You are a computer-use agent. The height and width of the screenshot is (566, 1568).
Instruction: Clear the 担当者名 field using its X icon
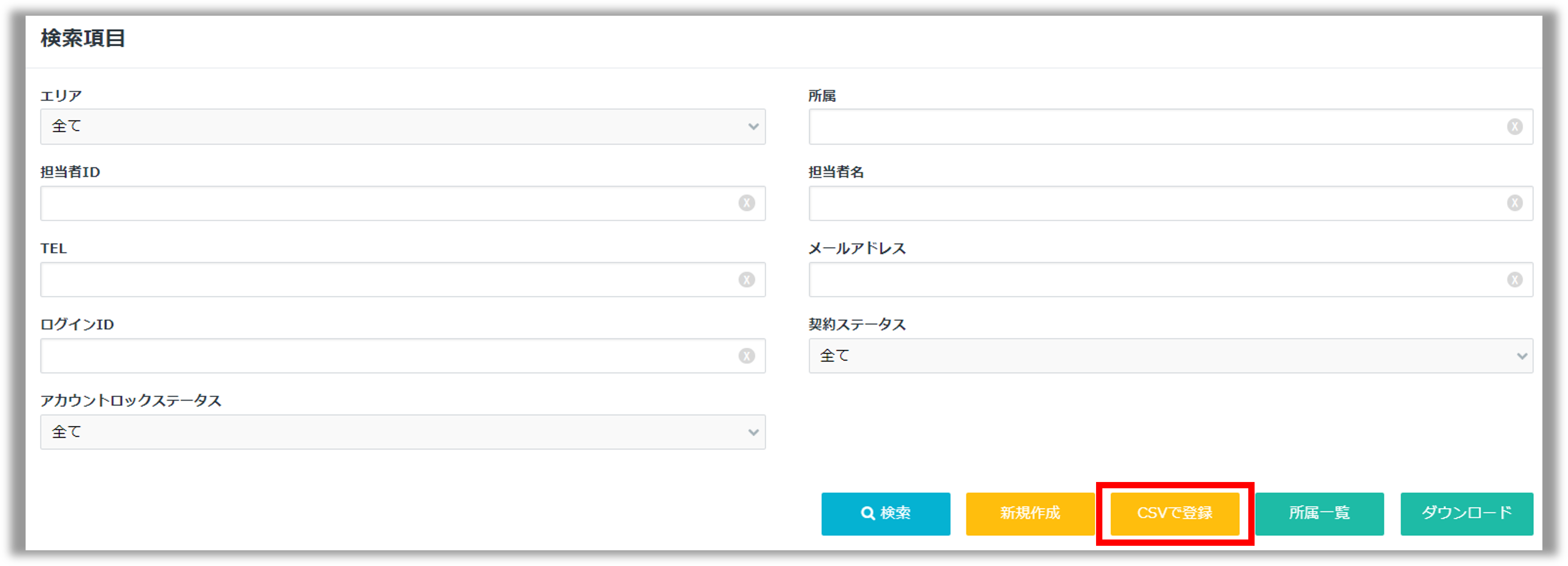1515,203
